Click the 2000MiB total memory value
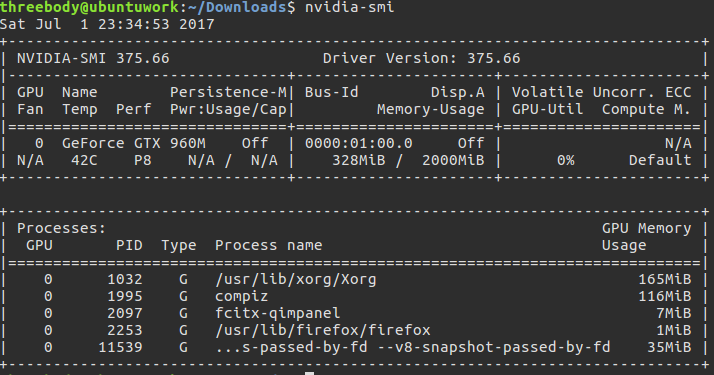The width and height of the screenshot is (714, 375). coord(453,160)
